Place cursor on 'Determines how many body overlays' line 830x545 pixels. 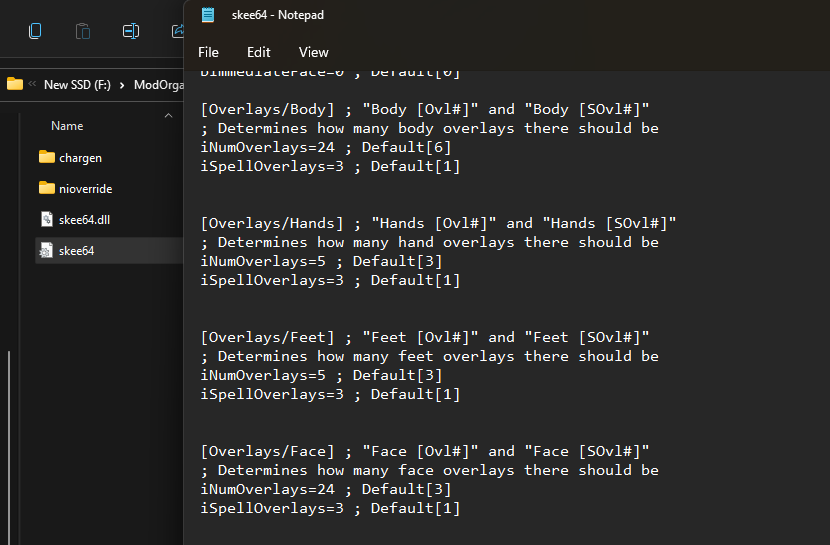[x=429, y=128]
